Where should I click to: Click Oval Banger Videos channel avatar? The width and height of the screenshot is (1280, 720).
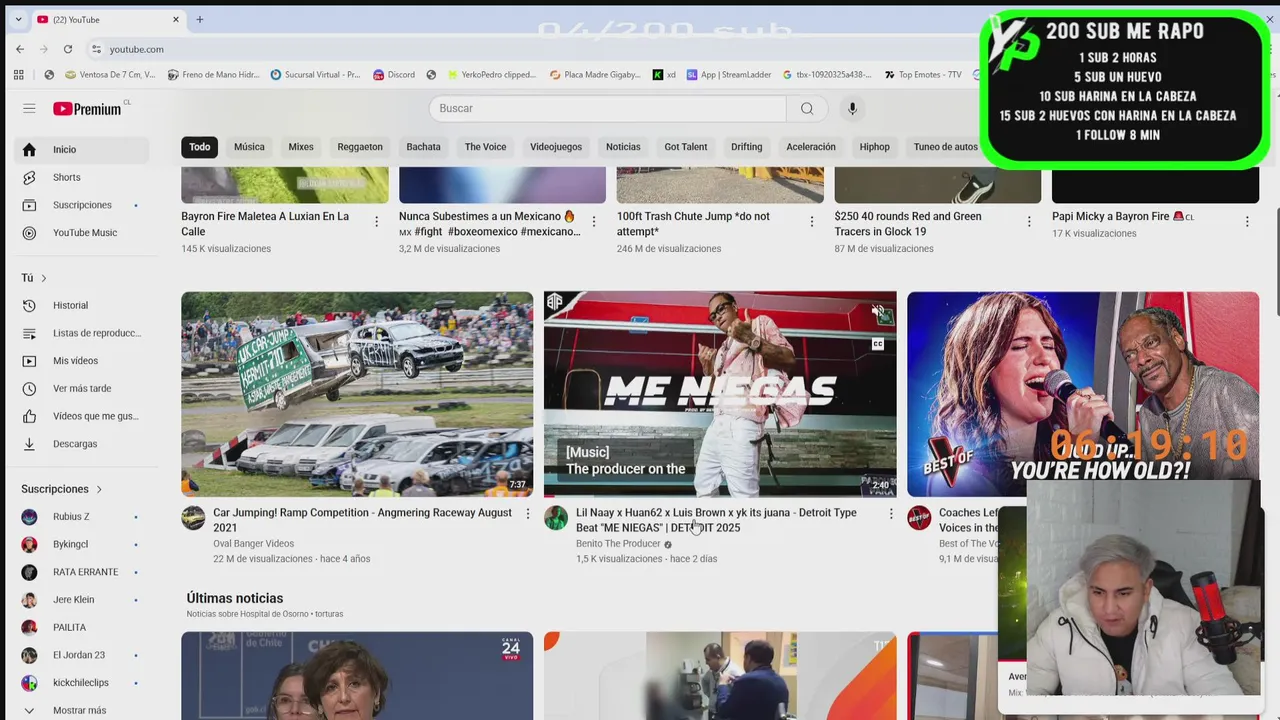tap(193, 518)
